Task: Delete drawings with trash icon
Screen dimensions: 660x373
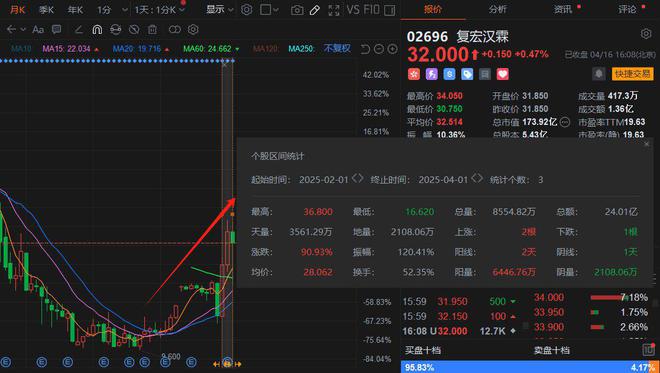Action: pyautogui.click(x=152, y=29)
